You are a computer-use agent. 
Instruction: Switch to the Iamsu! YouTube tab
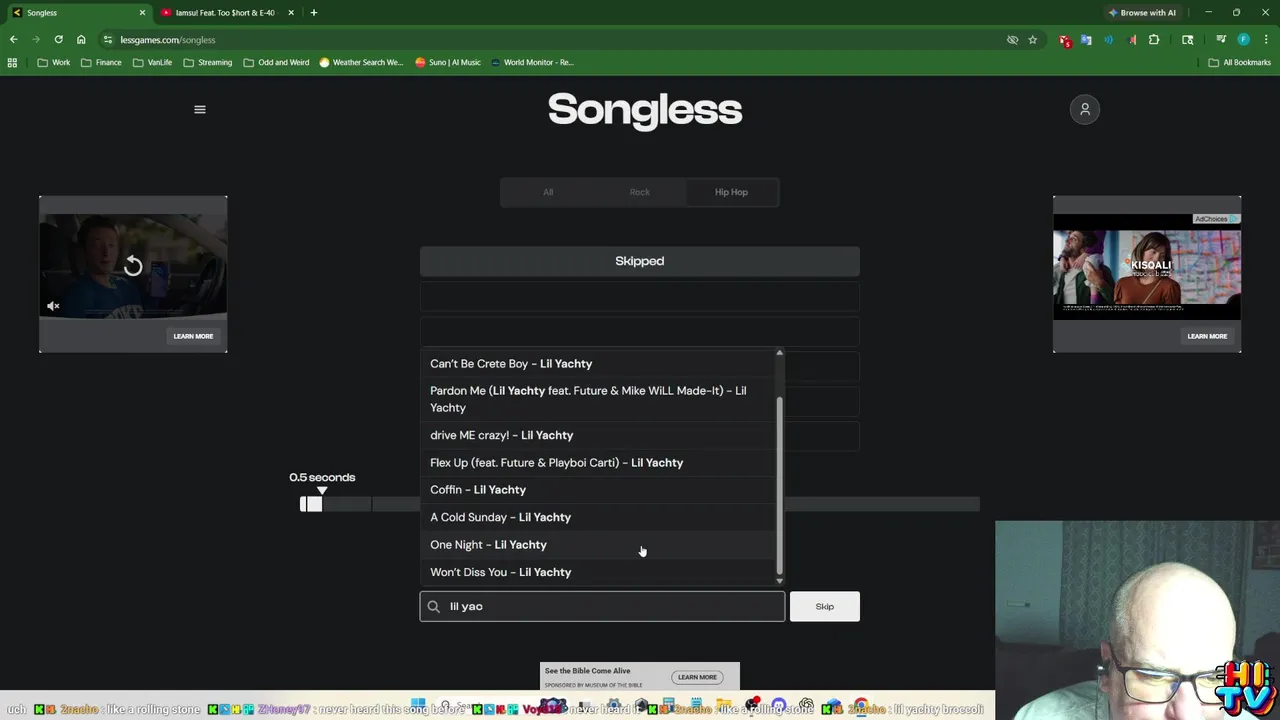point(225,13)
